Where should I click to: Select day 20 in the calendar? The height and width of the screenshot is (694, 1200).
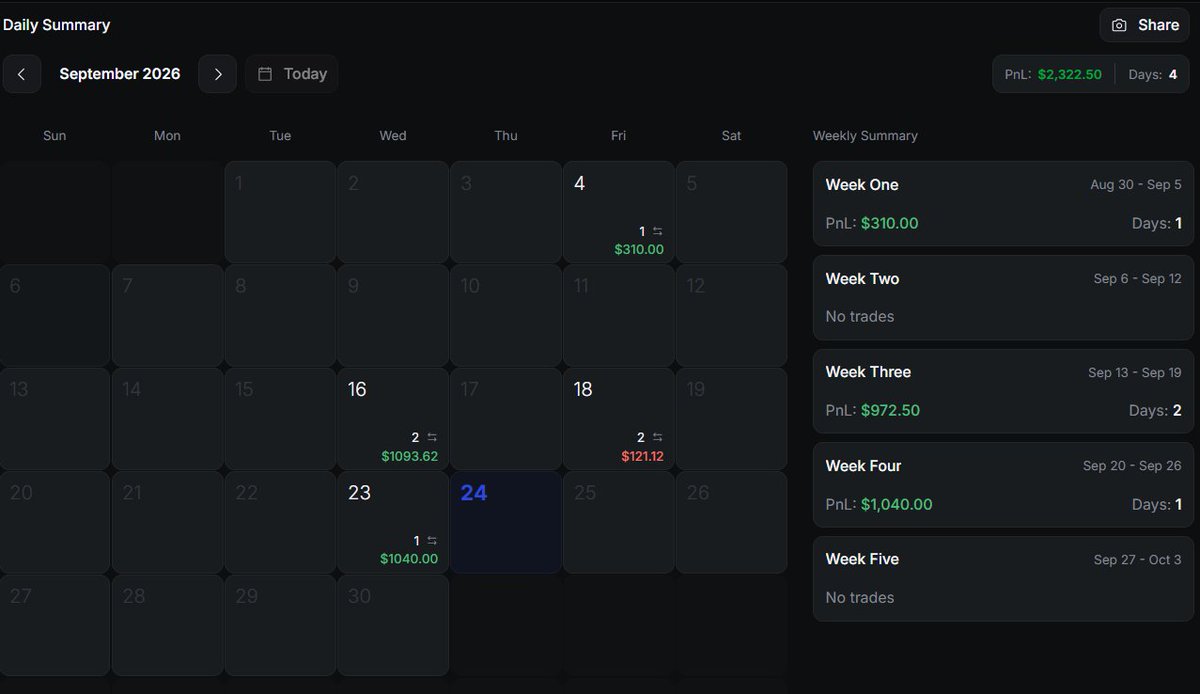(x=55, y=522)
